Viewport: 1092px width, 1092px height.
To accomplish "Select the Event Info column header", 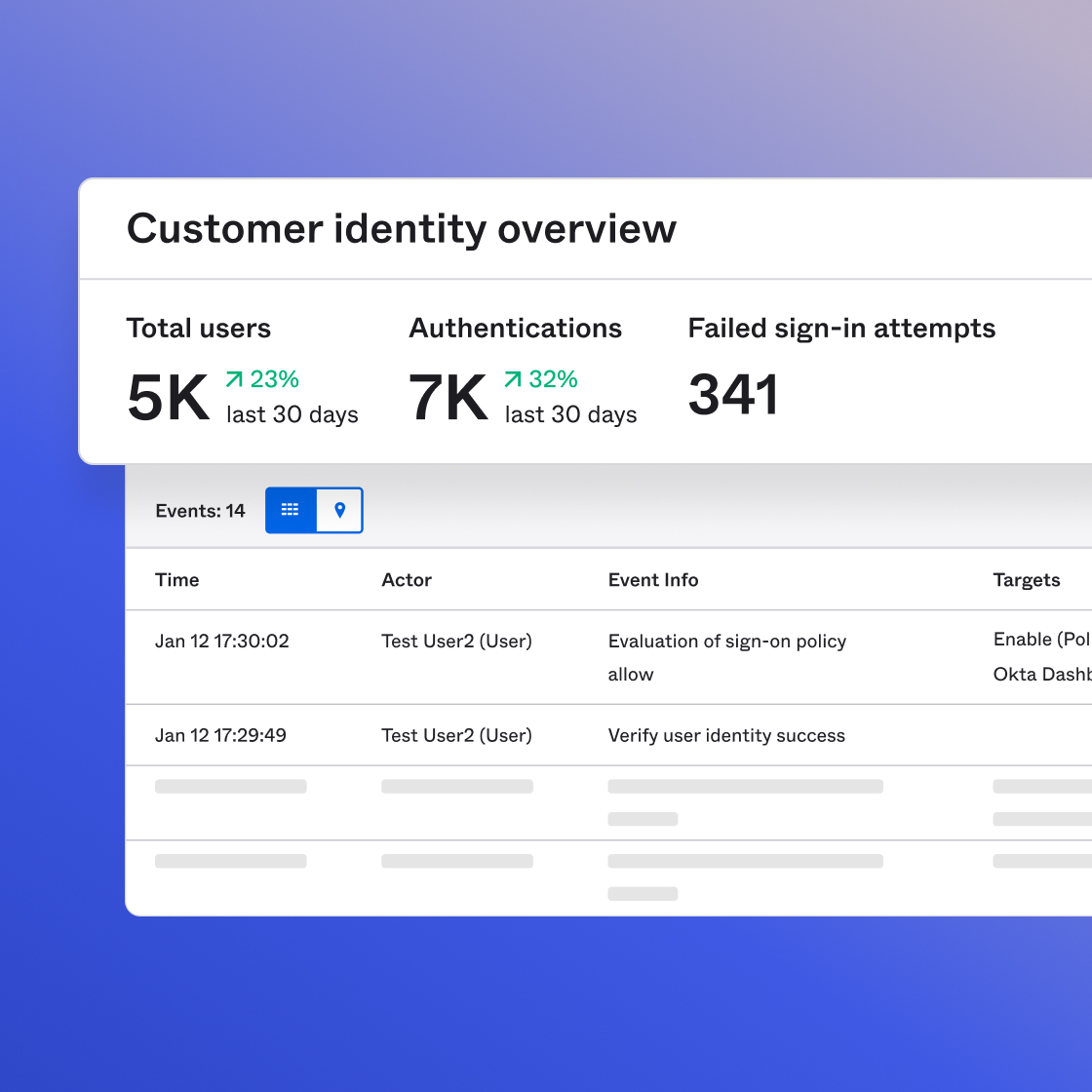I will (652, 580).
